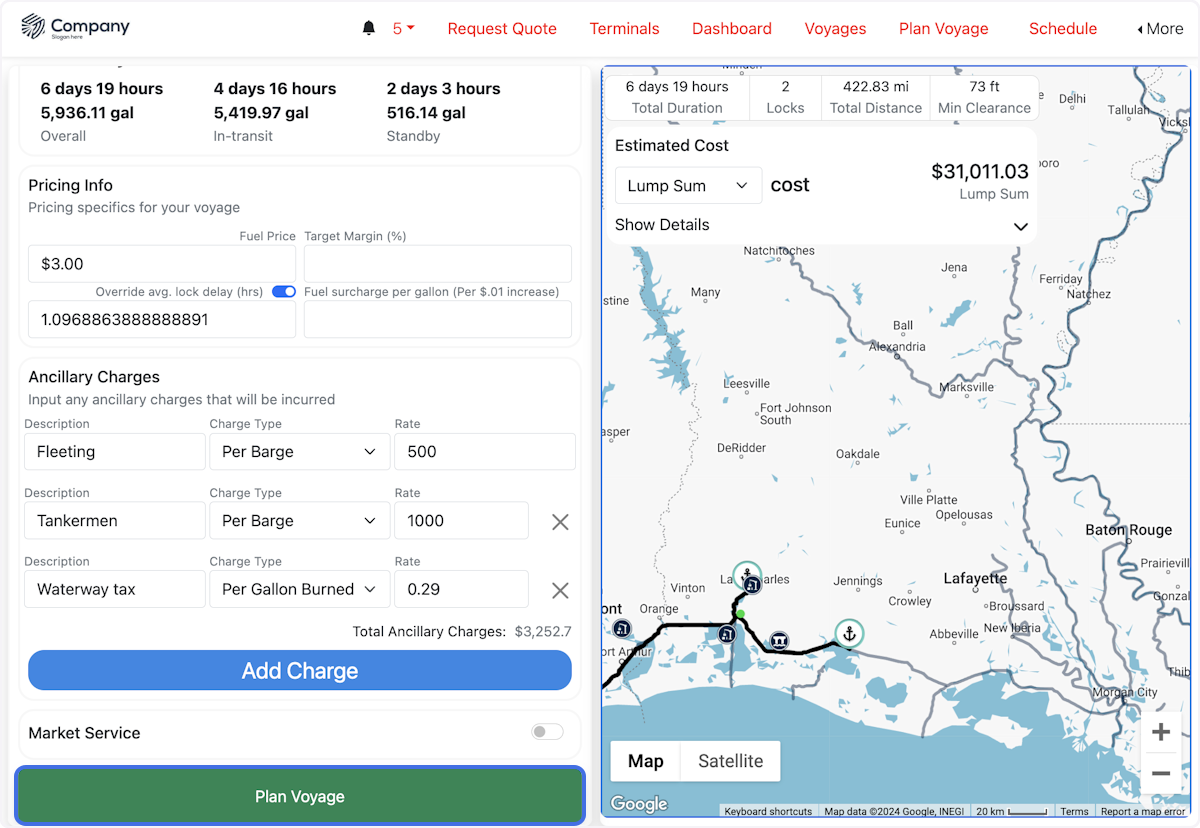Open the Voyages menu item
This screenshot has width=1200, height=828.
pos(835,29)
